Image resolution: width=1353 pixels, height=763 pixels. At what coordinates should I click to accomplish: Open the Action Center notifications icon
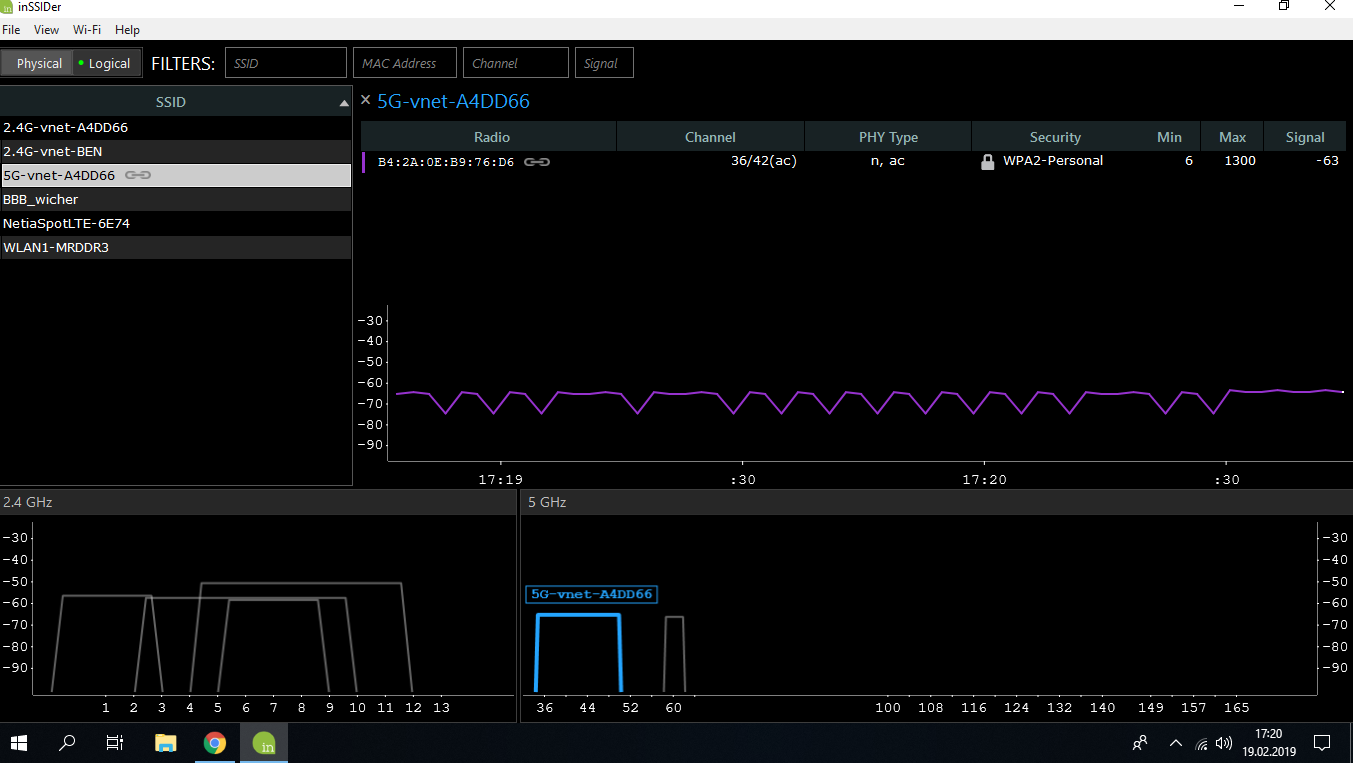1322,743
